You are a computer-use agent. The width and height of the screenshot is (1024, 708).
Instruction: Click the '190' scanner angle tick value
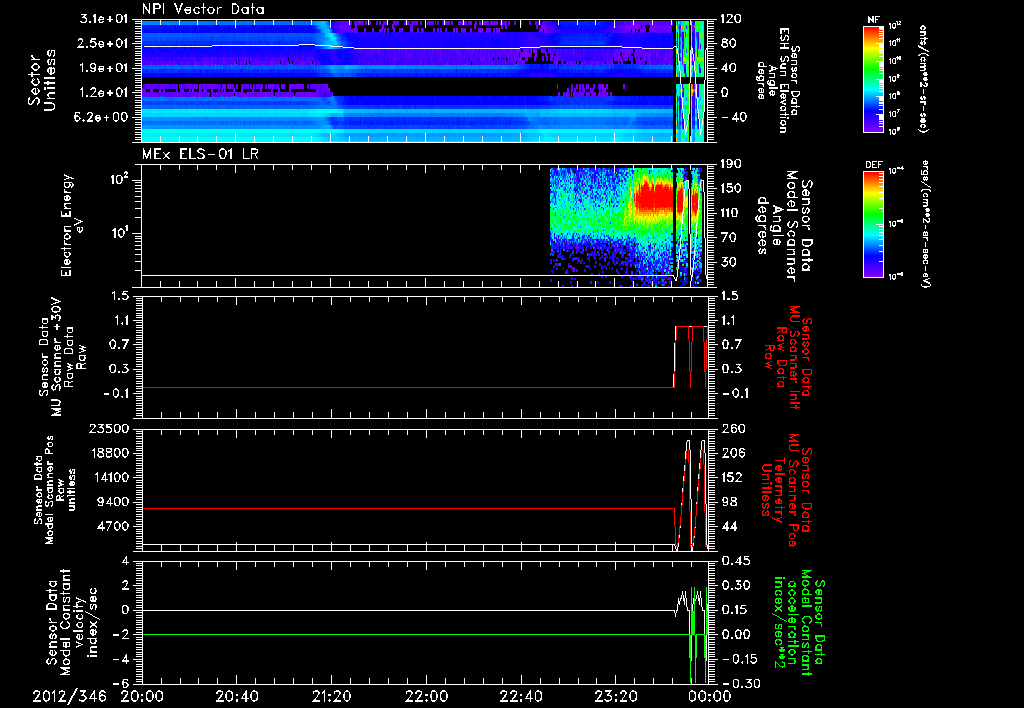[x=731, y=164]
